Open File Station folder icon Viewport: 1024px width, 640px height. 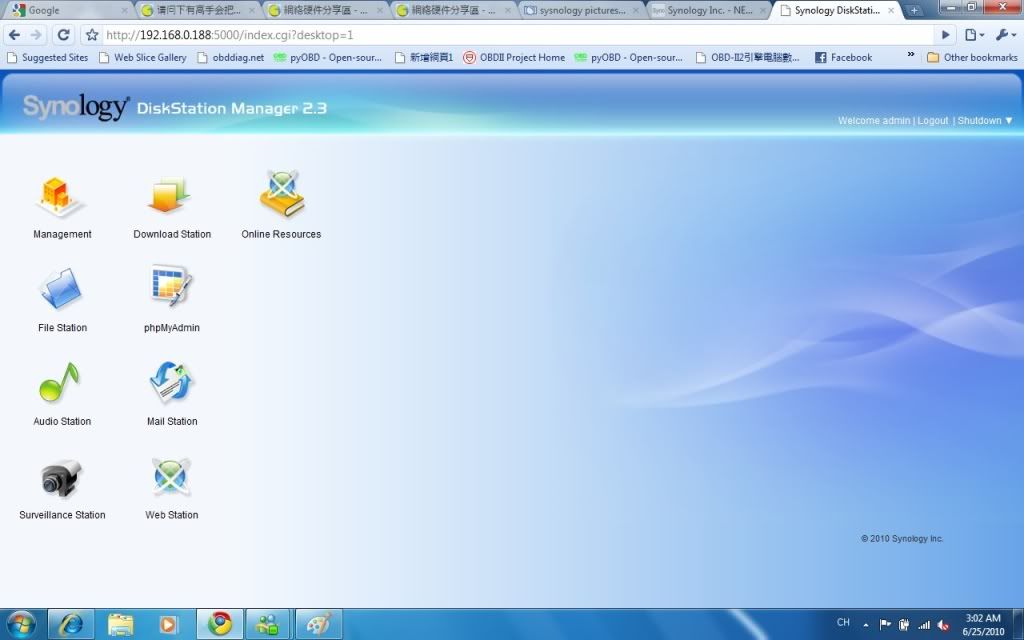pos(61,290)
